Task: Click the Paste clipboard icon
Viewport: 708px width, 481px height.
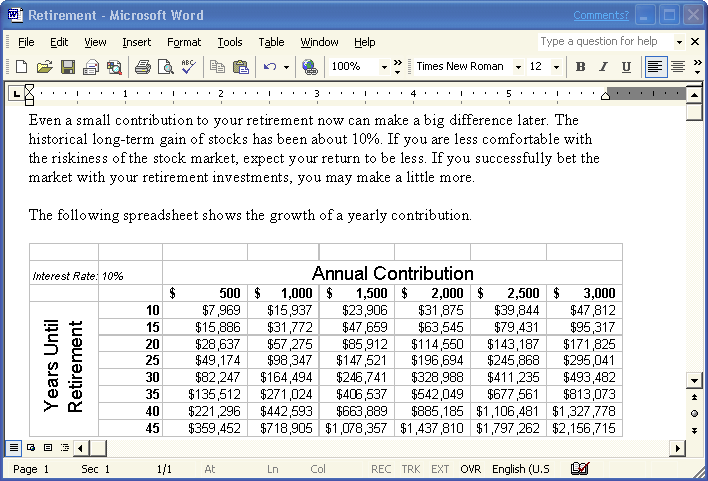Action: 240,67
